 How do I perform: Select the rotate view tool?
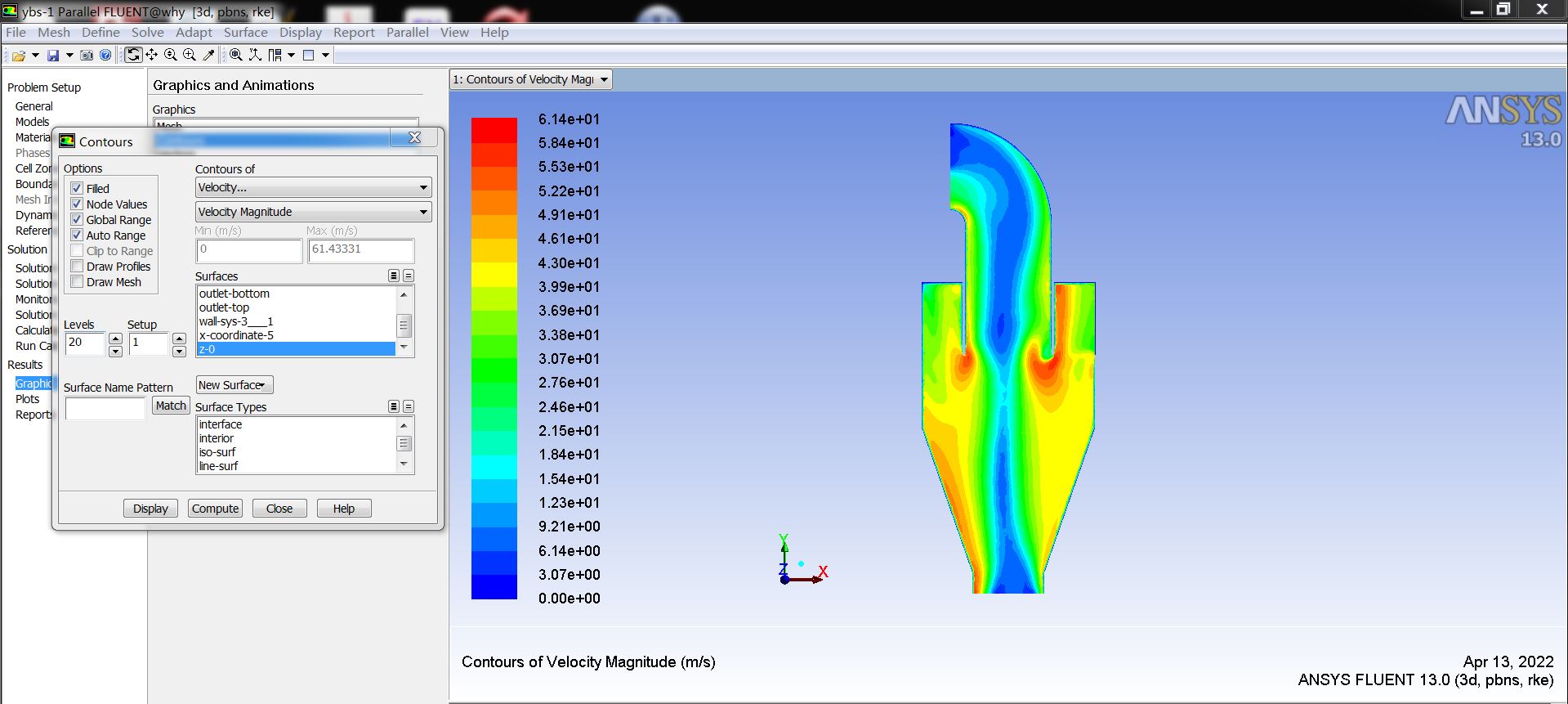pyautogui.click(x=133, y=55)
